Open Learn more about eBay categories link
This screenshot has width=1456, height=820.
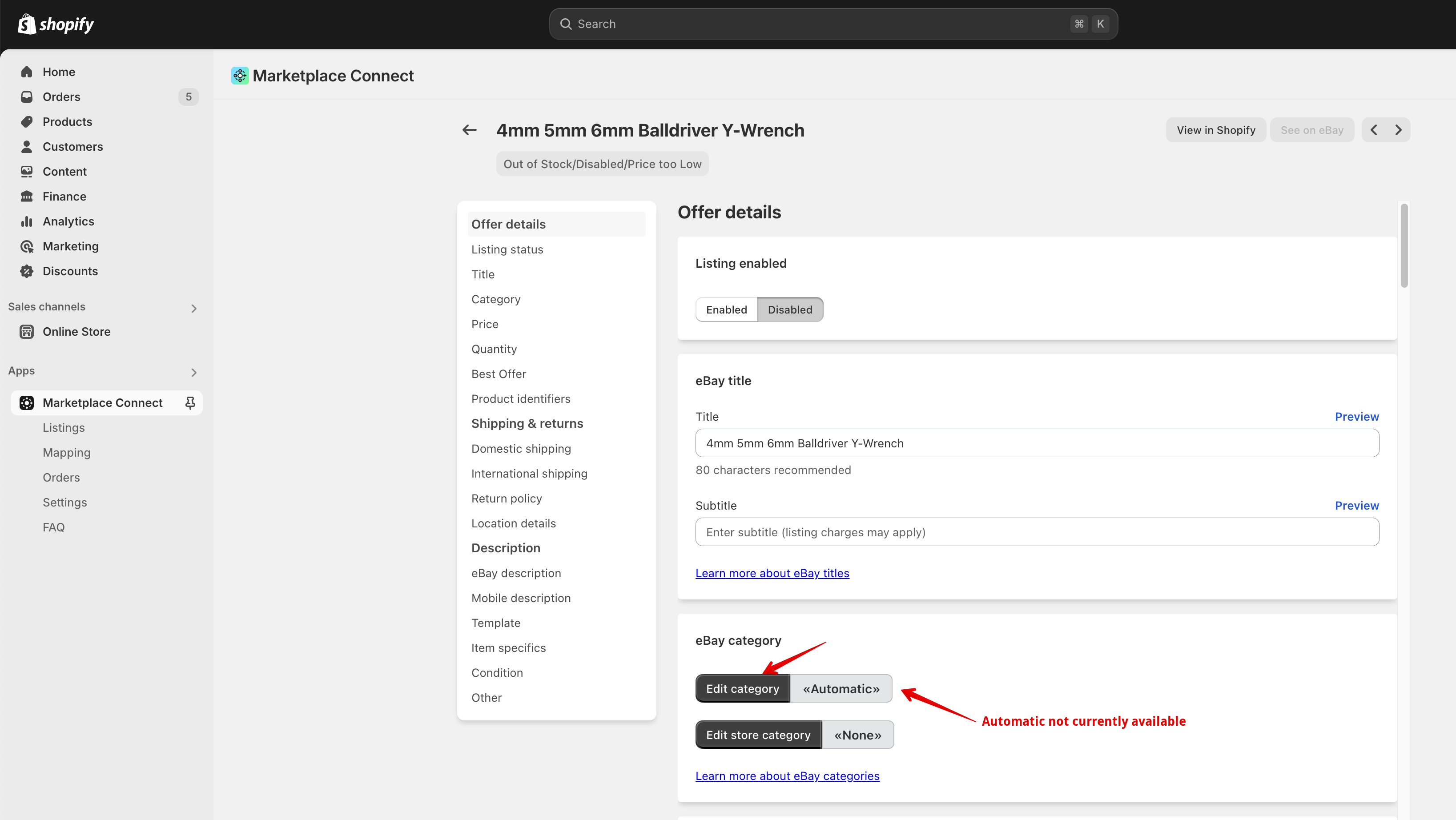787,776
